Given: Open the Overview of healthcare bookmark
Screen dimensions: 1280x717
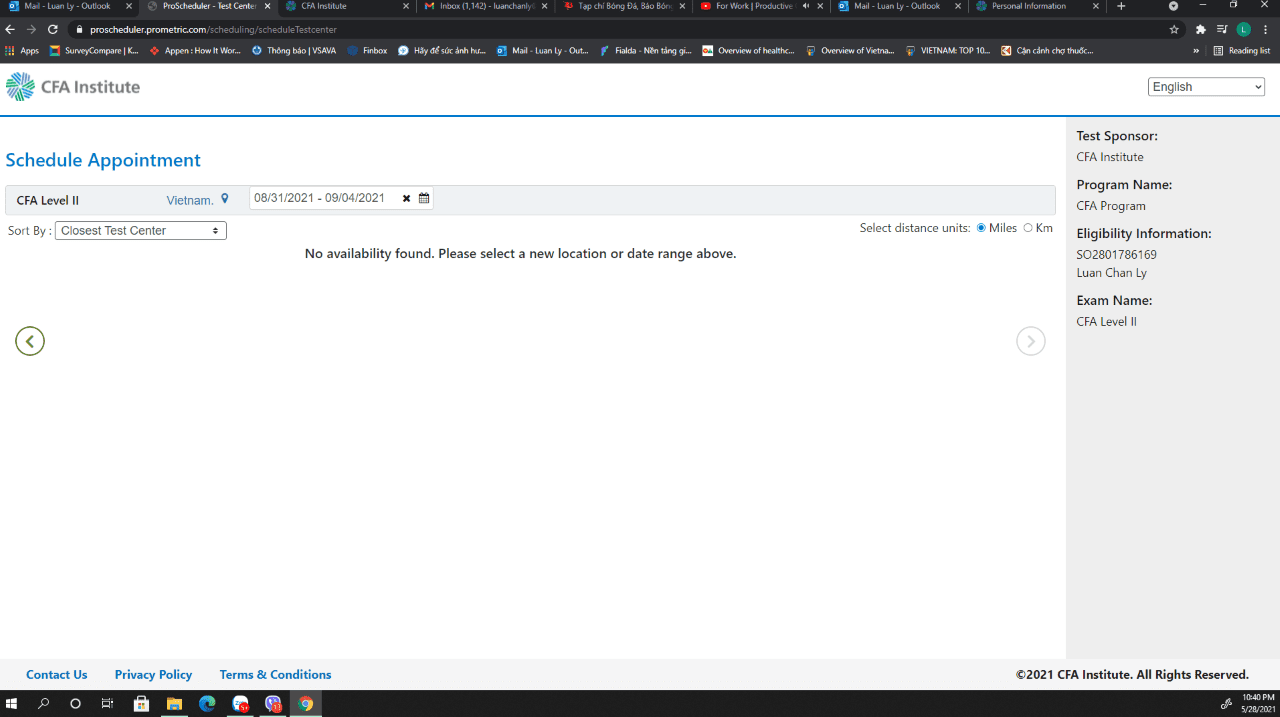Looking at the screenshot, I should pyautogui.click(x=748, y=50).
